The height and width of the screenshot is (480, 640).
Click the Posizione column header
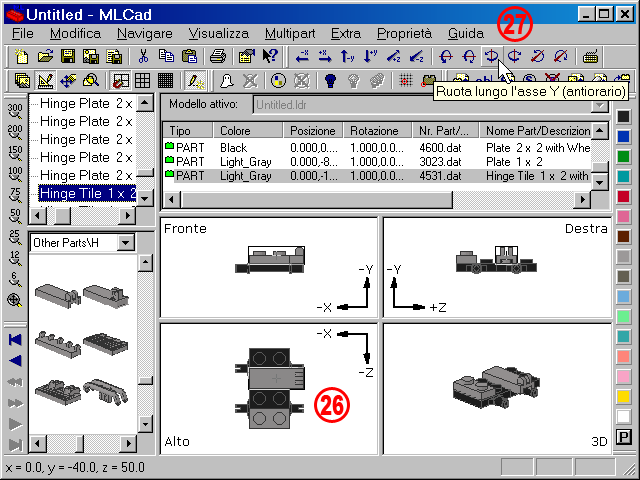pyautogui.click(x=313, y=131)
